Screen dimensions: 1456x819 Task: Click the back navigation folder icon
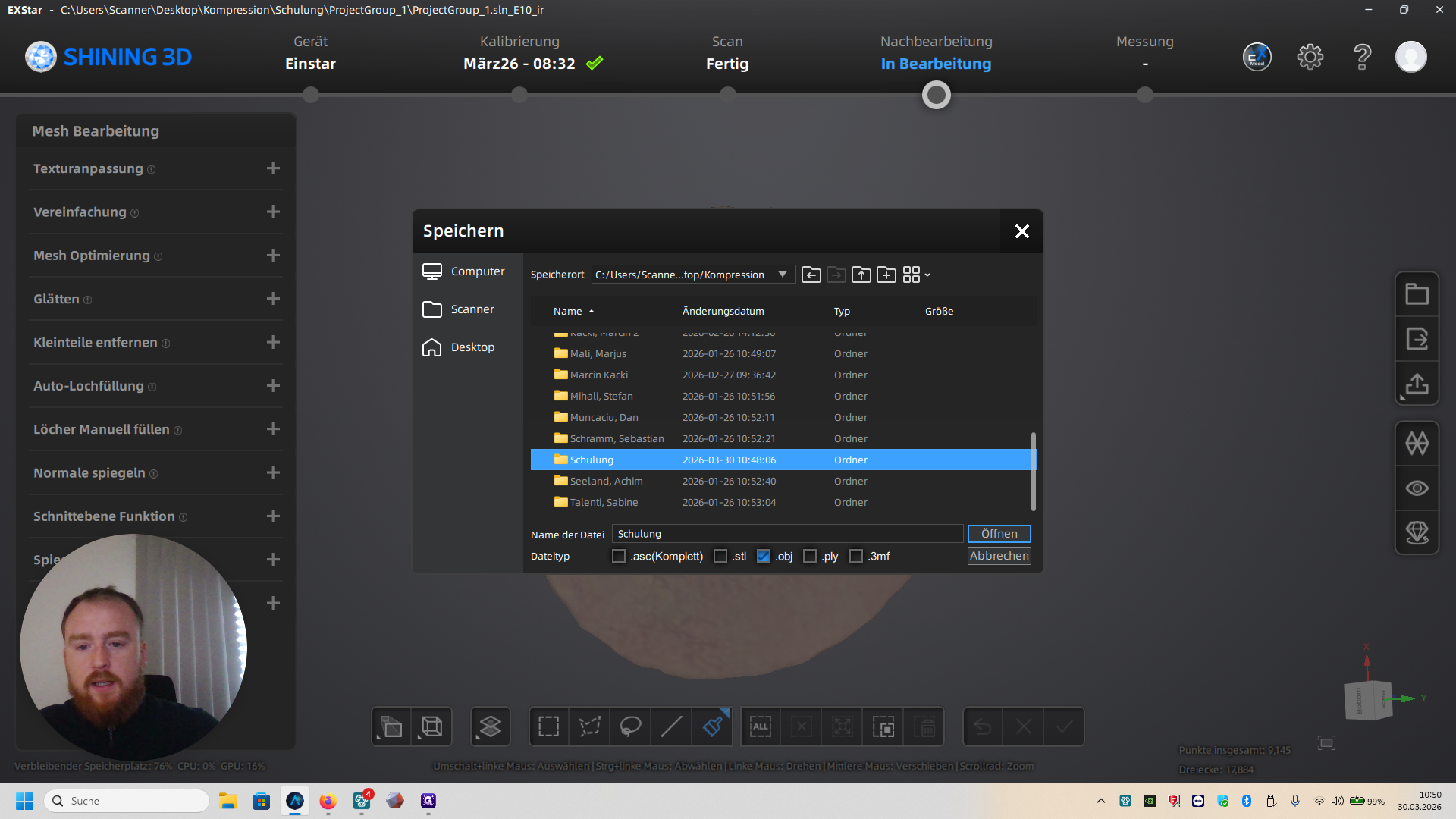[811, 275]
